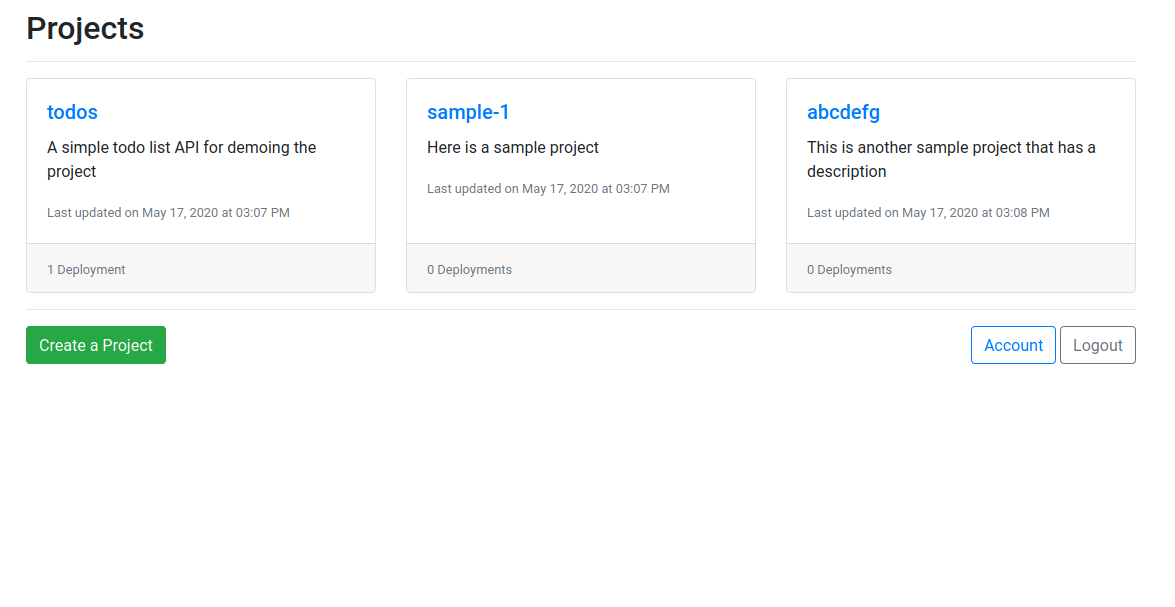Open the abcdefg project link
1175x607 pixels.
[843, 112]
